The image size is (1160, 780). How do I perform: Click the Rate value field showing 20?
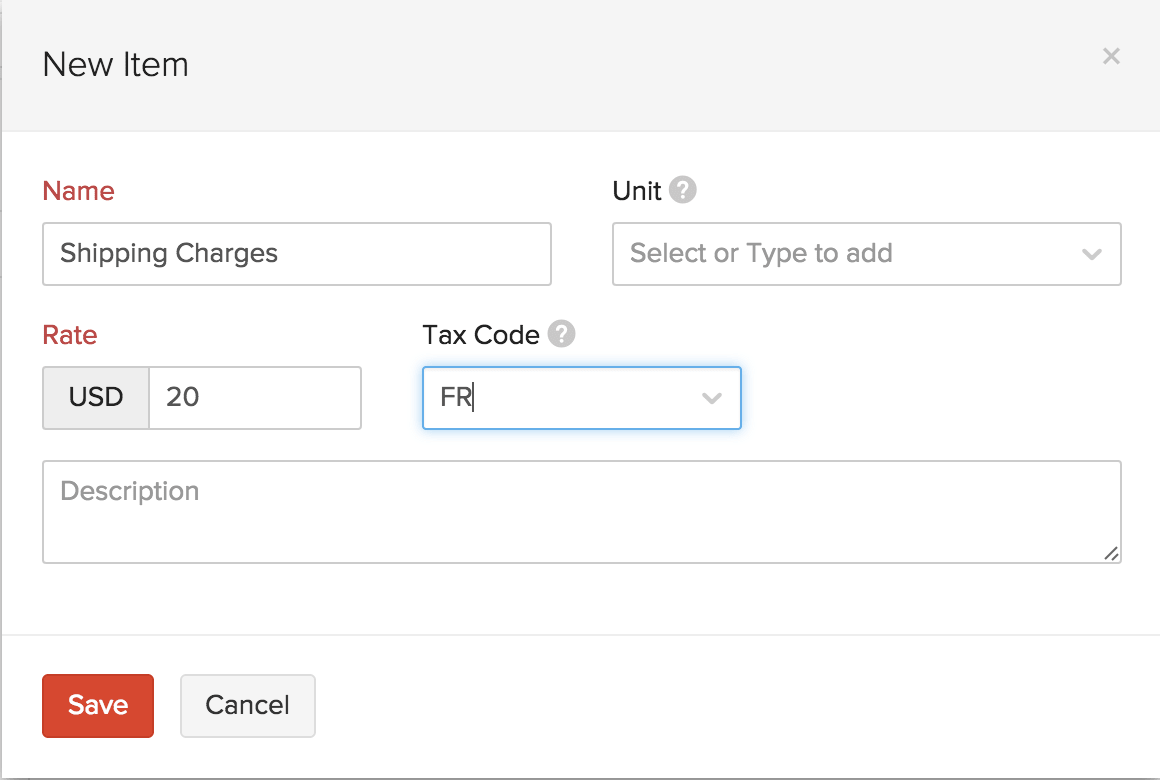(x=255, y=398)
